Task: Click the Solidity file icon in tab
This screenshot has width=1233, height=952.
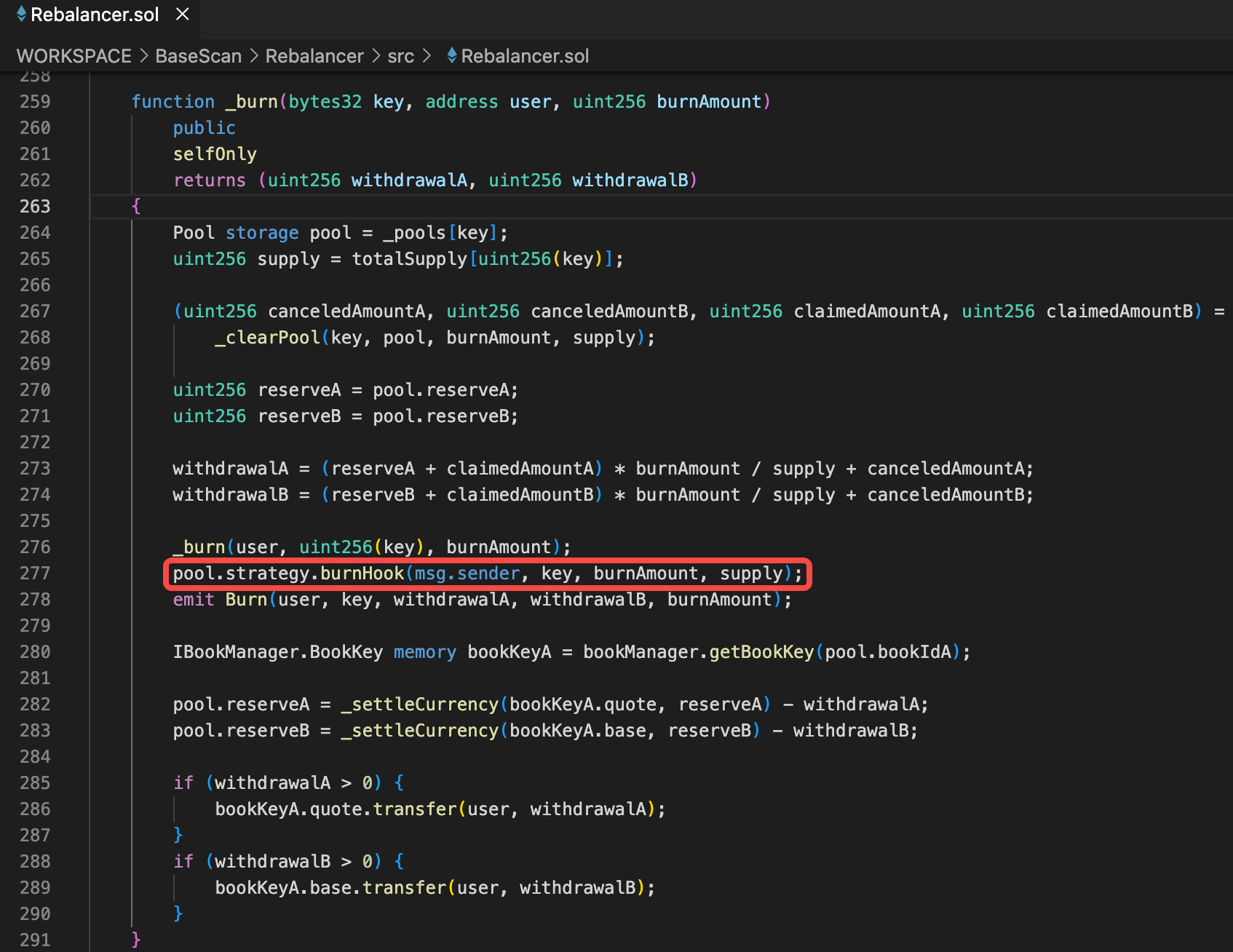Action: click(x=21, y=14)
